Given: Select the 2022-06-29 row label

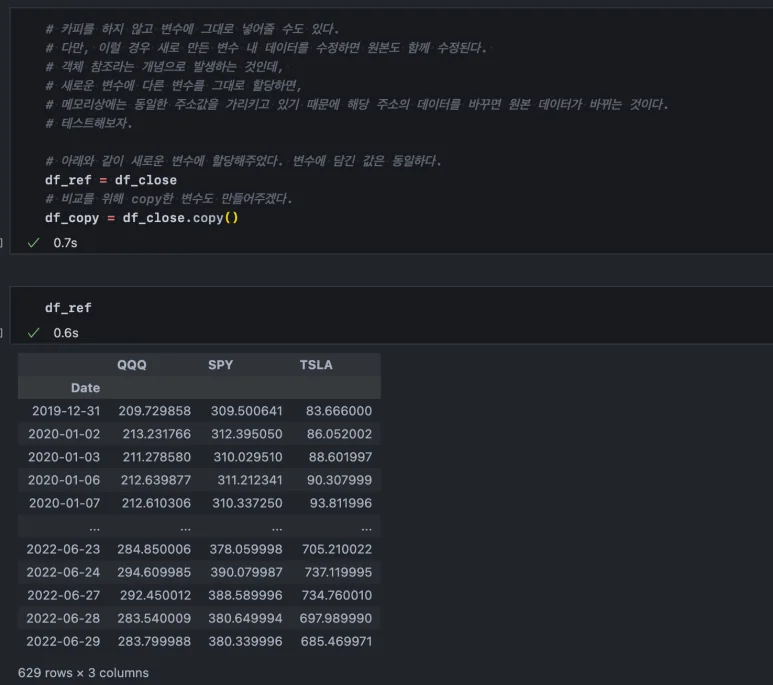Looking at the screenshot, I should 66,641.
